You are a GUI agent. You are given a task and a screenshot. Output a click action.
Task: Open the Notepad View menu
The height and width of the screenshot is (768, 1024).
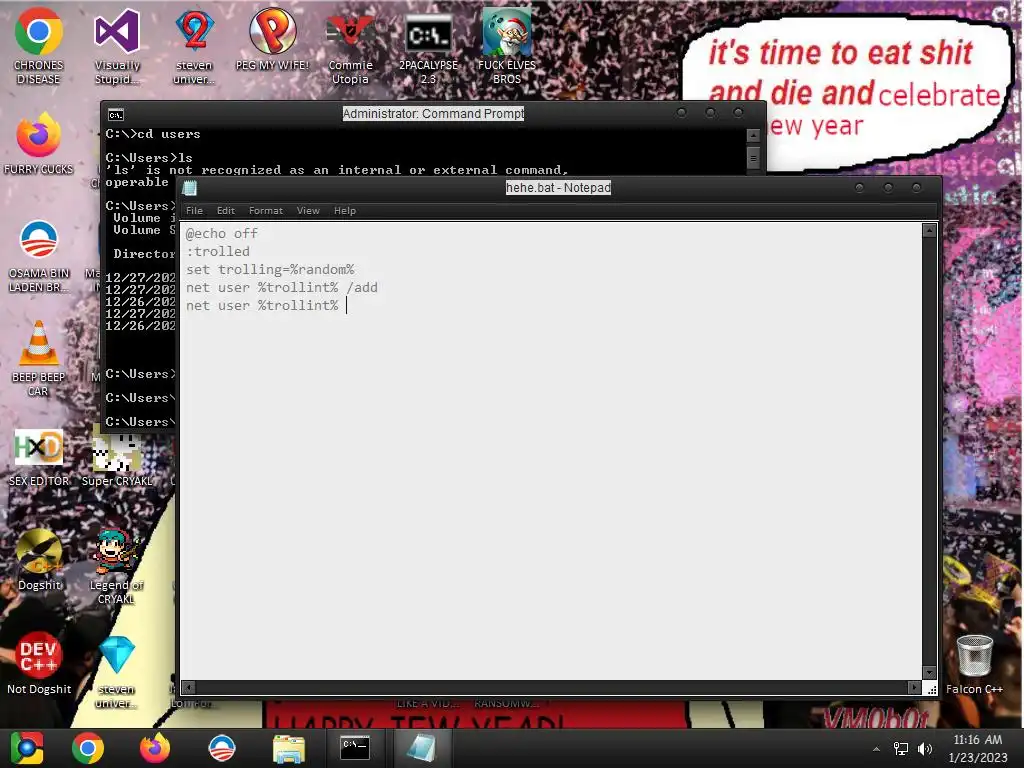click(308, 210)
